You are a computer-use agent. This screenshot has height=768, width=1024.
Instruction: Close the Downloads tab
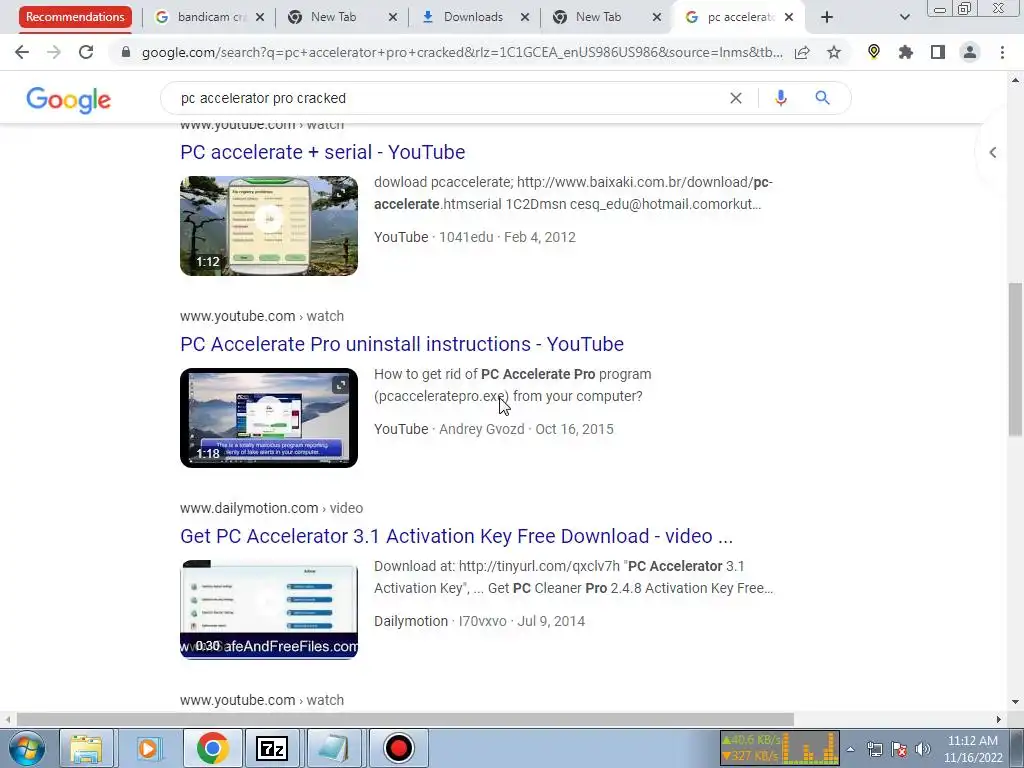[x=525, y=18]
